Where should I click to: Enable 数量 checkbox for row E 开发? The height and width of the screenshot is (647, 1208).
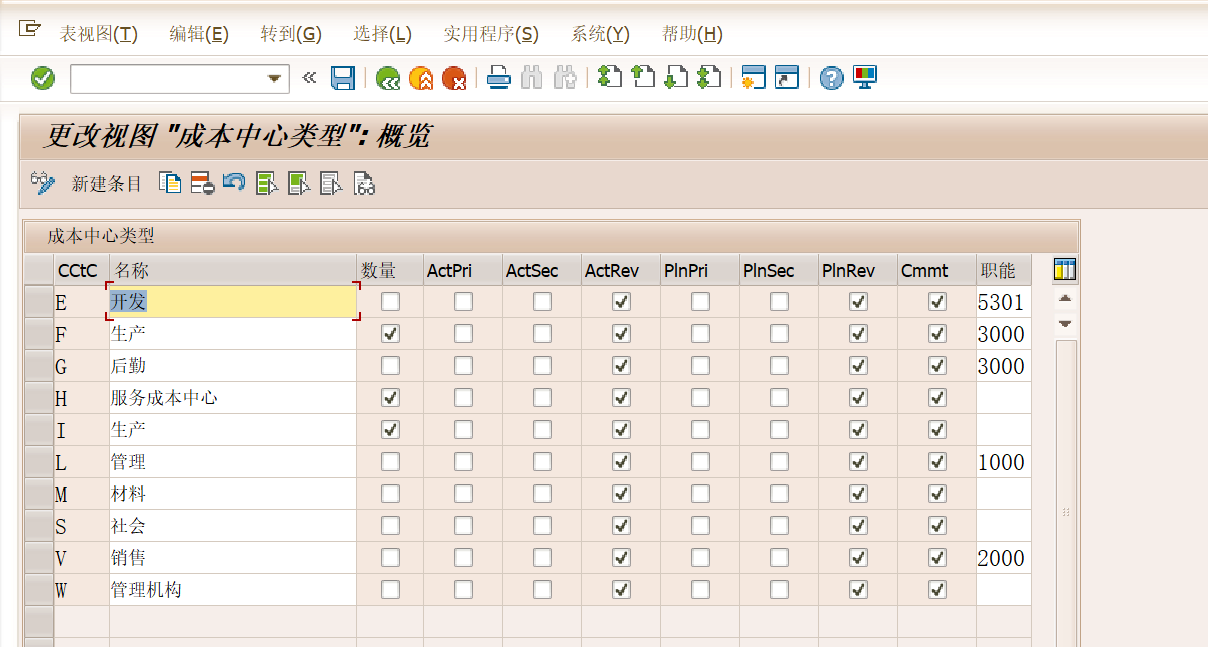(x=390, y=301)
